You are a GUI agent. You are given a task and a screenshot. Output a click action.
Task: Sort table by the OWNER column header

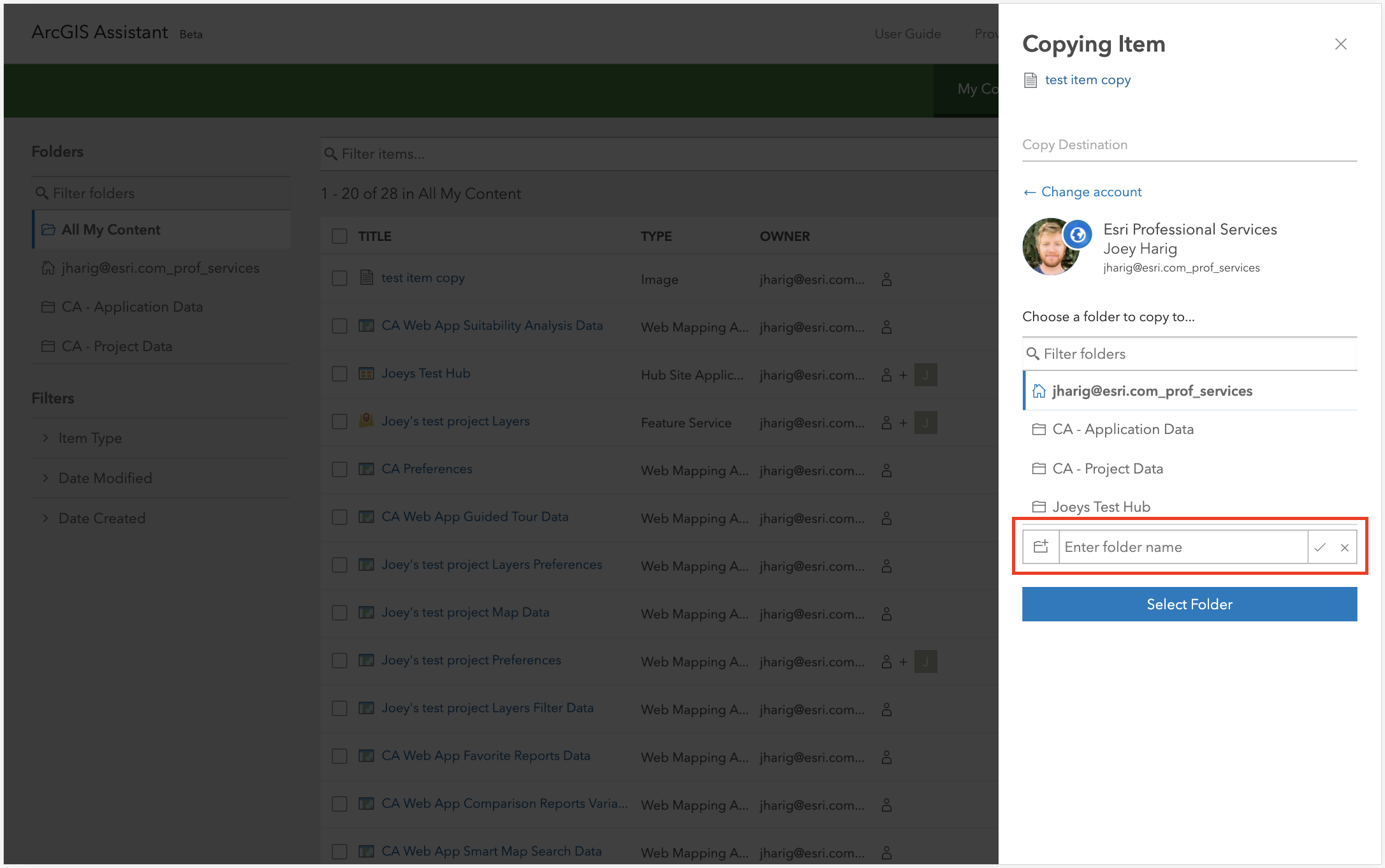click(784, 236)
